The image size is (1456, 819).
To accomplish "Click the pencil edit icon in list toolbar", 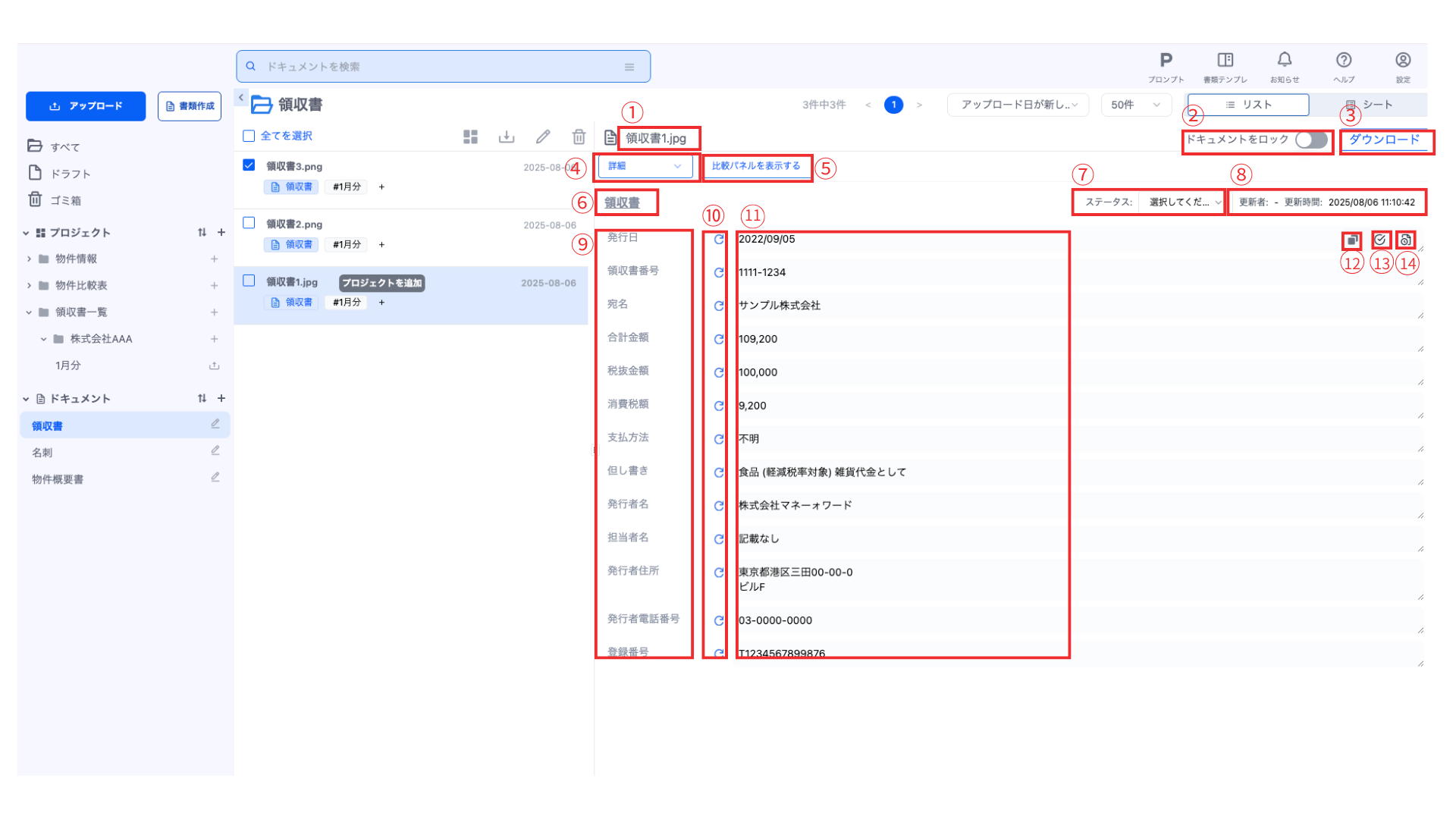I will [x=543, y=136].
